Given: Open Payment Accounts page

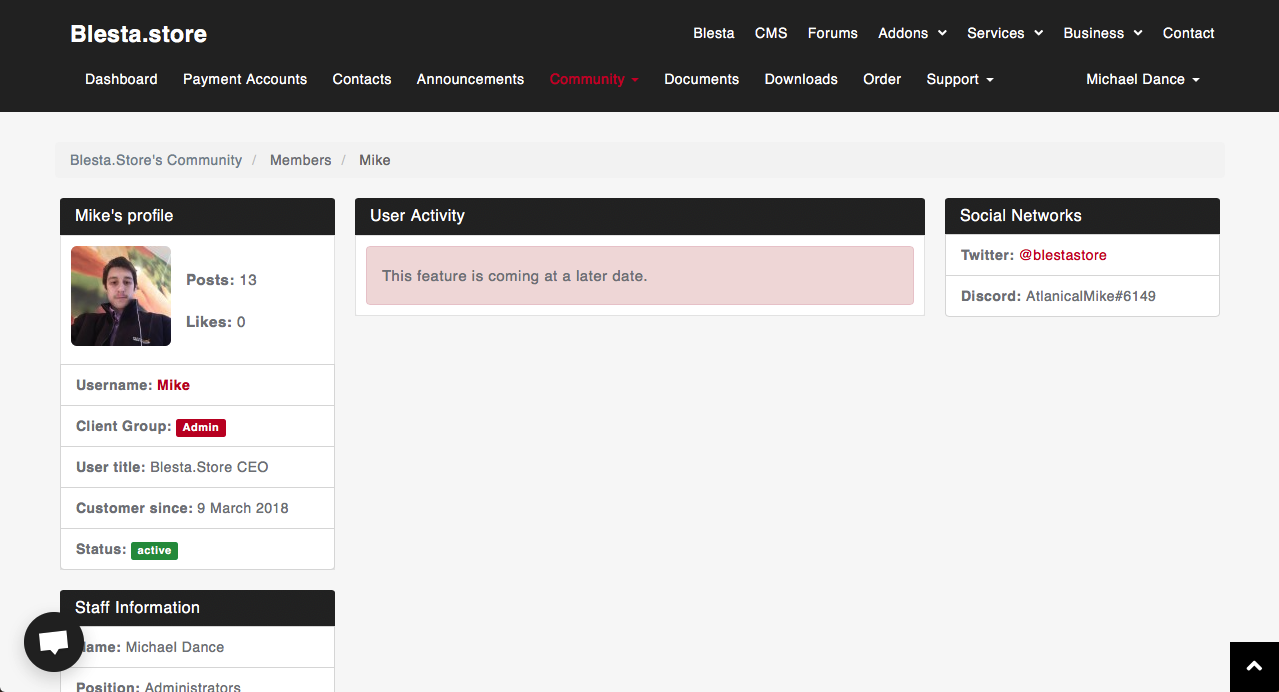Looking at the screenshot, I should (245, 79).
